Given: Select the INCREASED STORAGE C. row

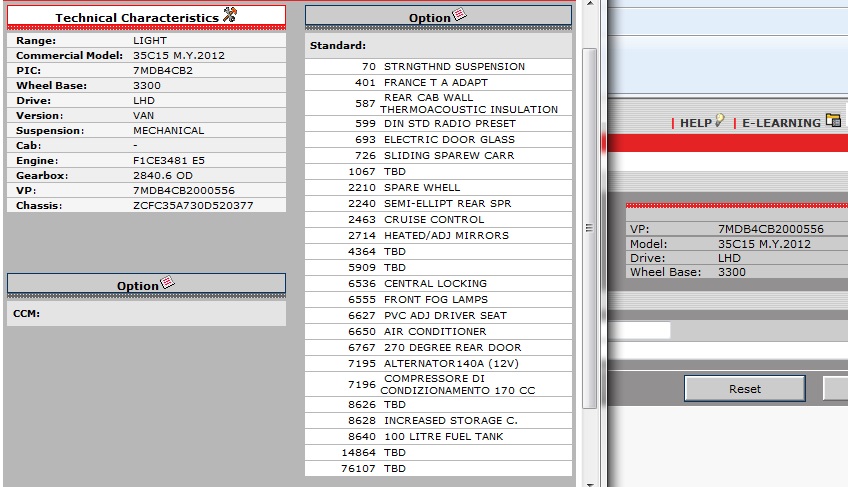Looking at the screenshot, I should pyautogui.click(x=439, y=420).
